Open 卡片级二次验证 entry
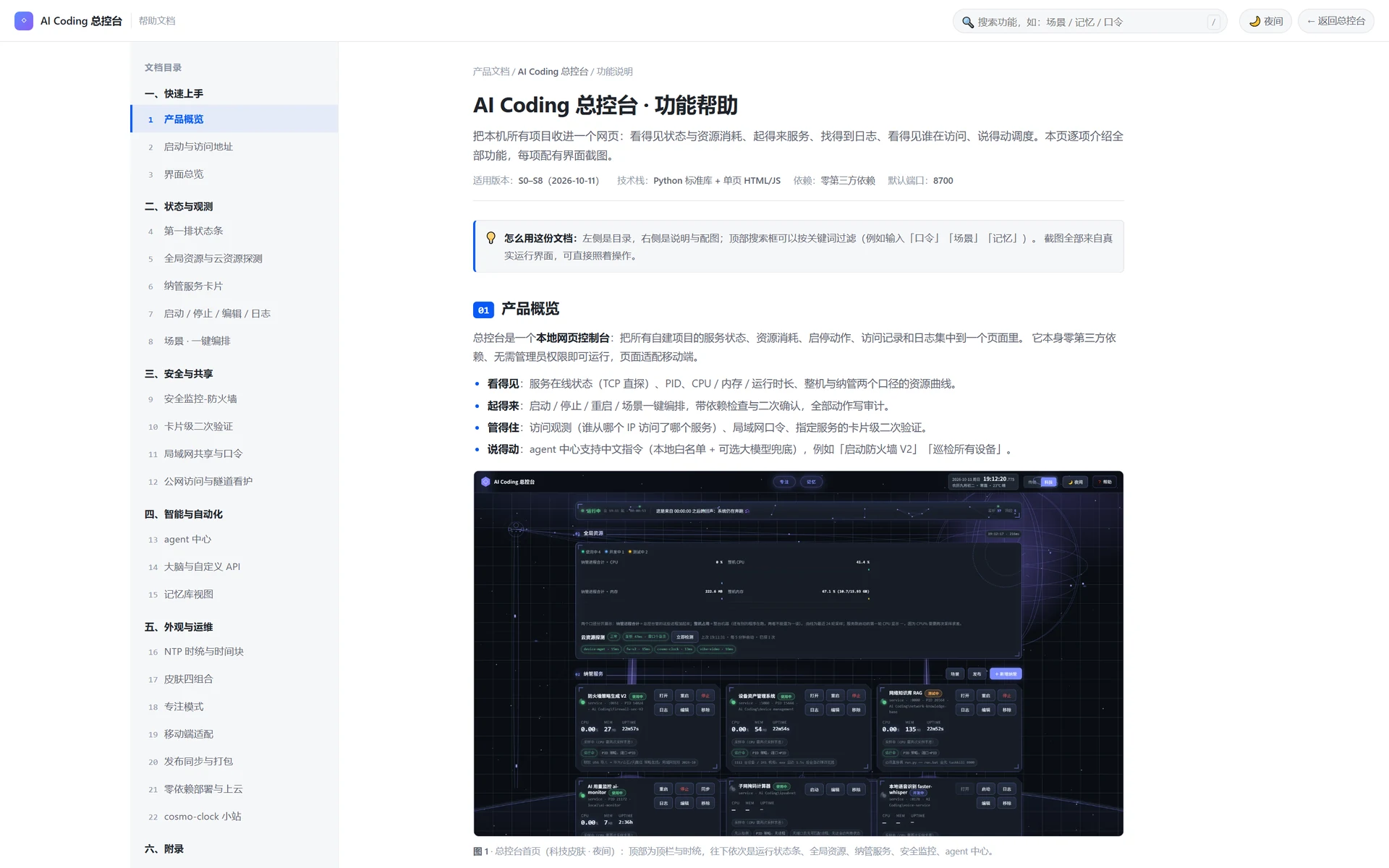1389x868 pixels. [234, 427]
